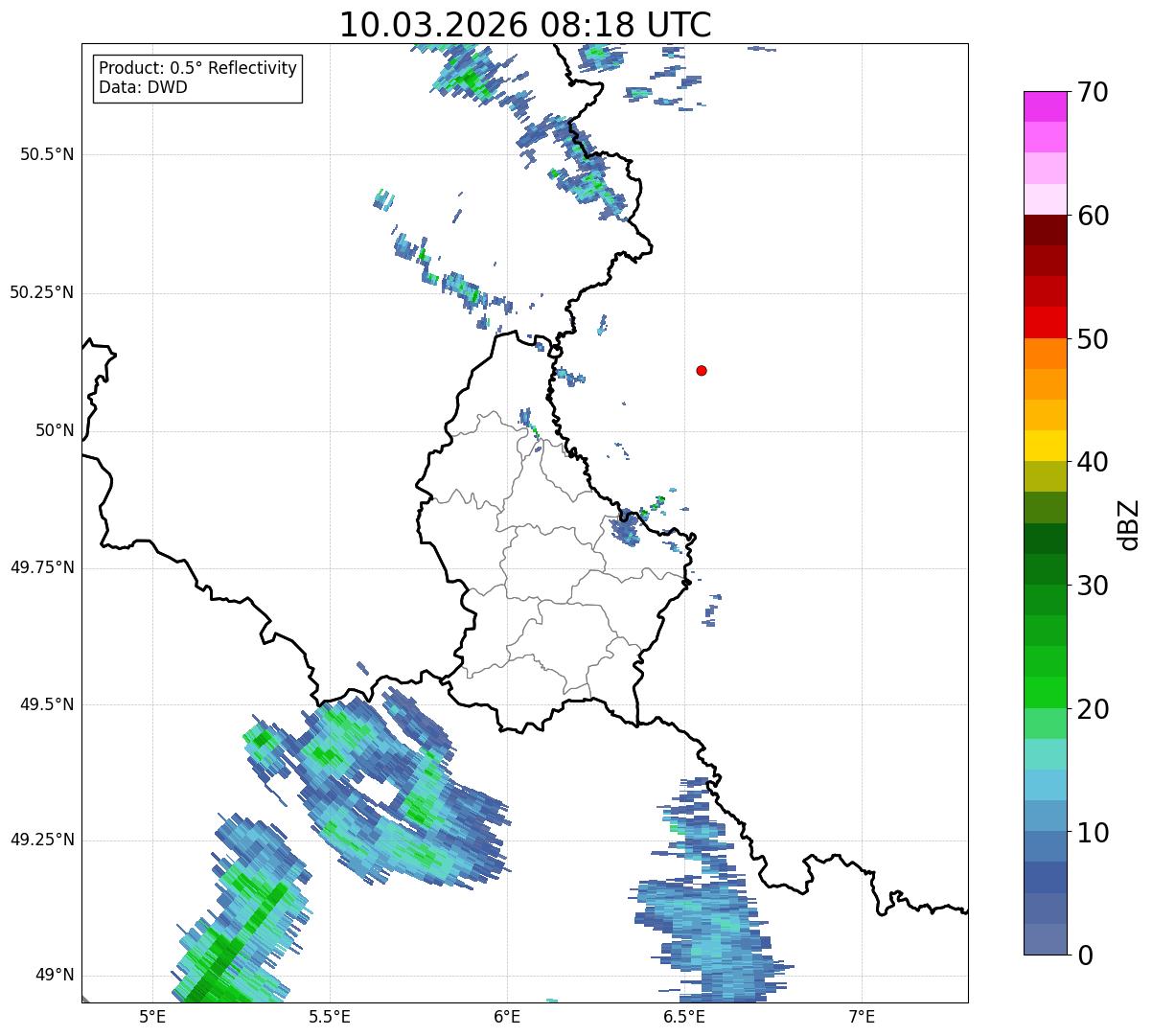This screenshot has height=1036, width=1152.
Task: Click the 50.5°N latitude label
Action: [x=47, y=154]
